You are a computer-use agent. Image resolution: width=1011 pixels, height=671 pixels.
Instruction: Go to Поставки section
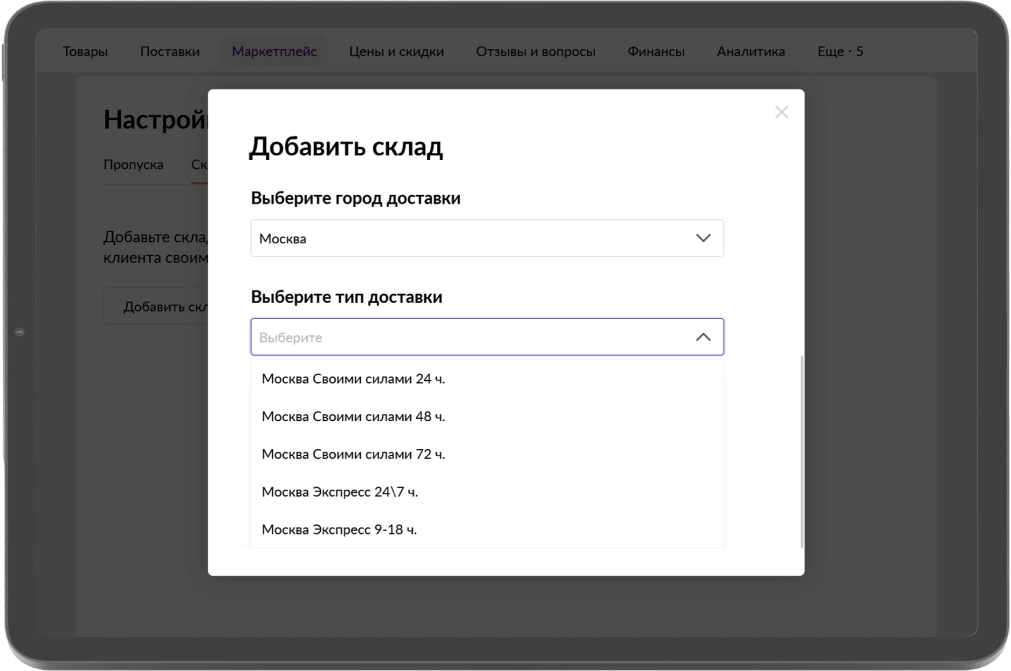click(170, 51)
